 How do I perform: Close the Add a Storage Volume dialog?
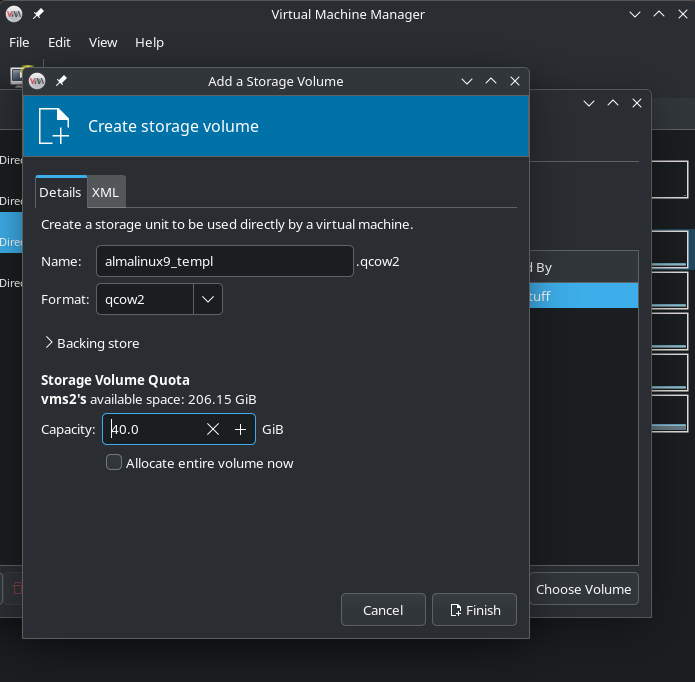pos(515,81)
